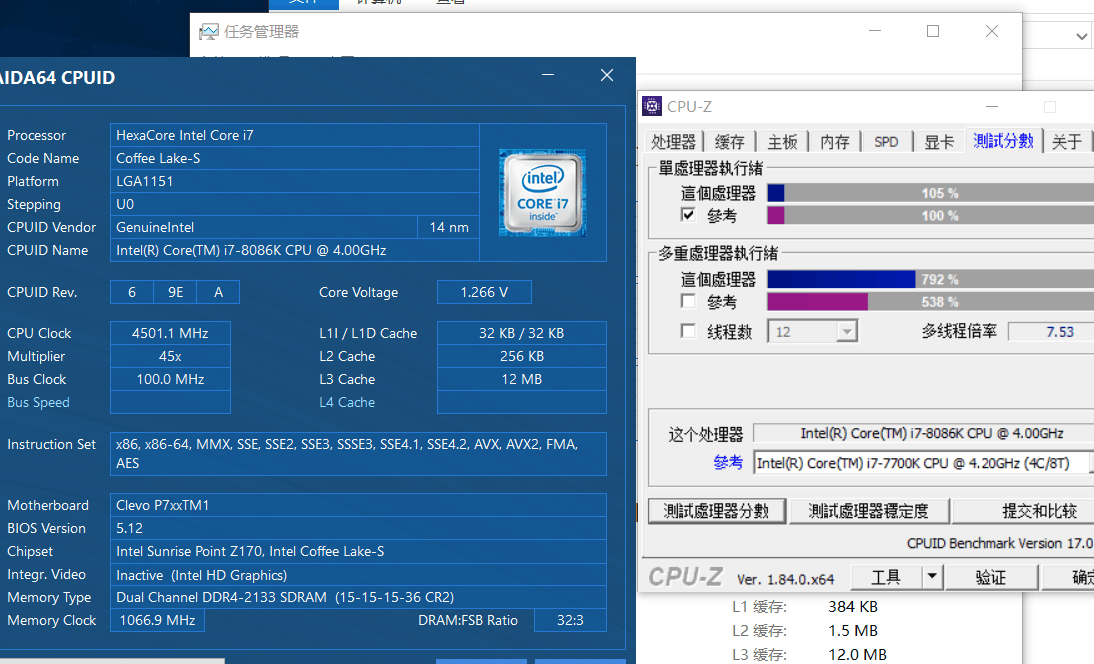
Task: Open the i7-7700K reference processor combo box
Action: (x=922, y=463)
